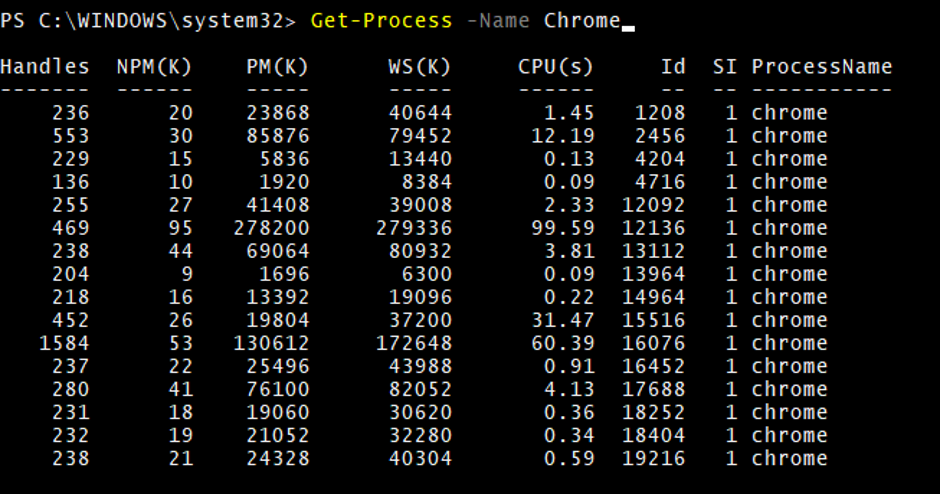The width and height of the screenshot is (940, 494).
Task: Click NPM value 9 for Id 13964
Action: pyautogui.click(x=187, y=275)
